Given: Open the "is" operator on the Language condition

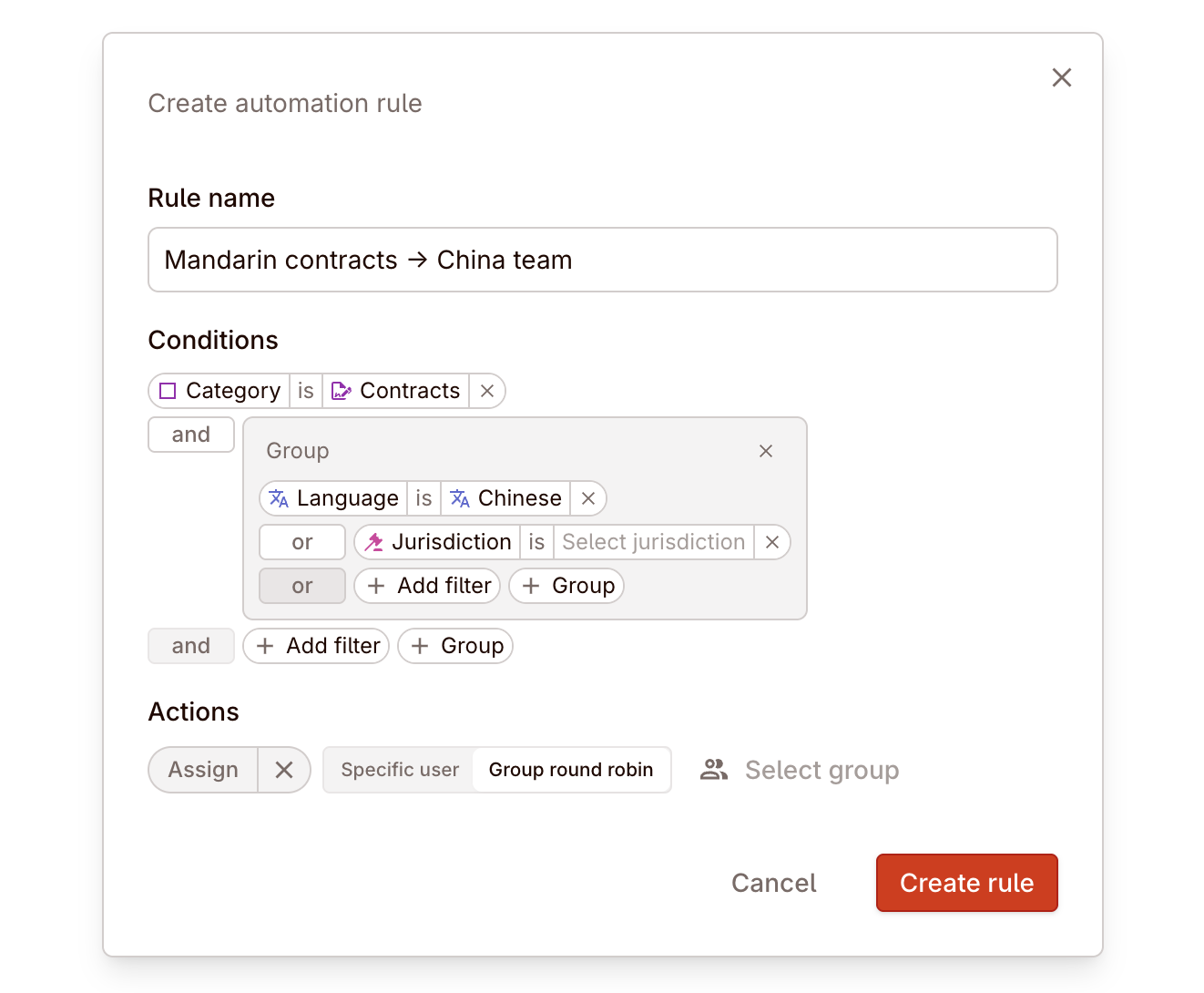Looking at the screenshot, I should coord(423,498).
